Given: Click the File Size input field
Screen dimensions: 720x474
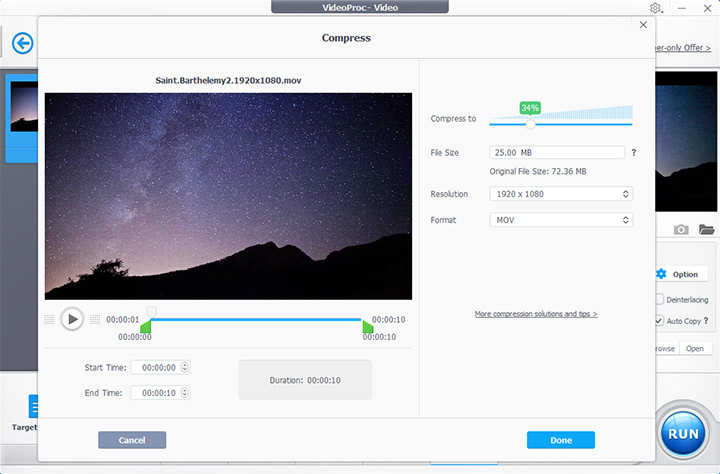Looking at the screenshot, I should (557, 152).
